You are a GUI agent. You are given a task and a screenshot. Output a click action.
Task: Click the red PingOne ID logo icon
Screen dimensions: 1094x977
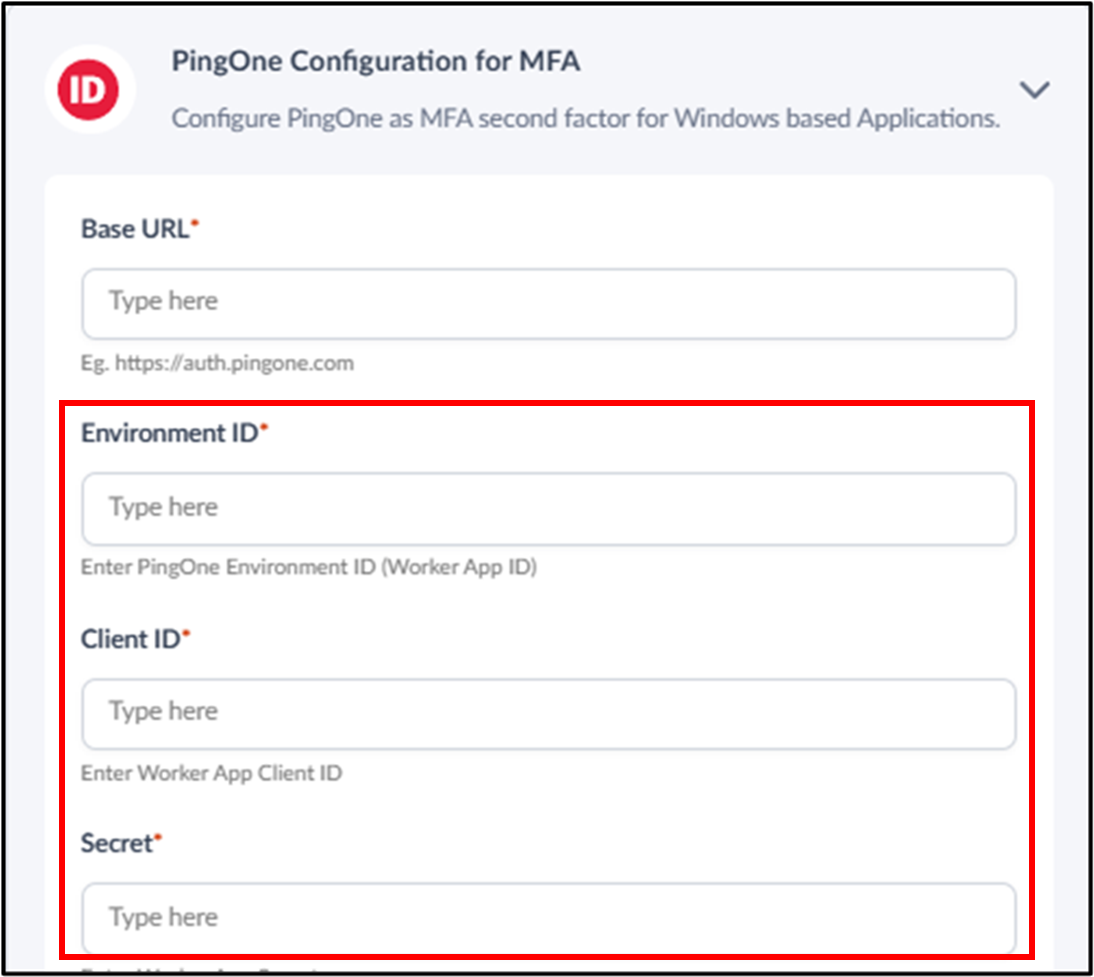[x=89, y=89]
